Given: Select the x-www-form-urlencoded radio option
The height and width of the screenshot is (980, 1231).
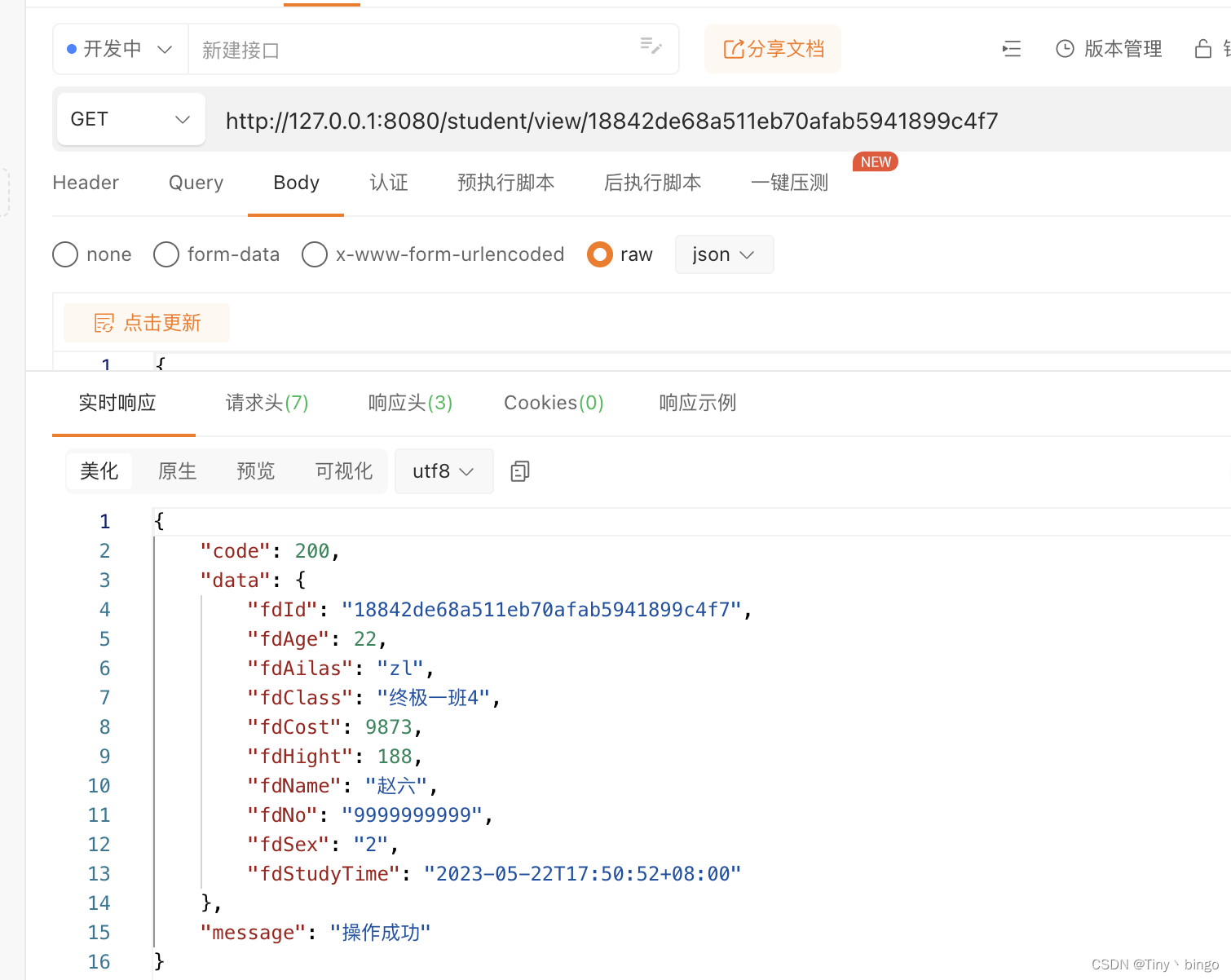Looking at the screenshot, I should tap(315, 254).
